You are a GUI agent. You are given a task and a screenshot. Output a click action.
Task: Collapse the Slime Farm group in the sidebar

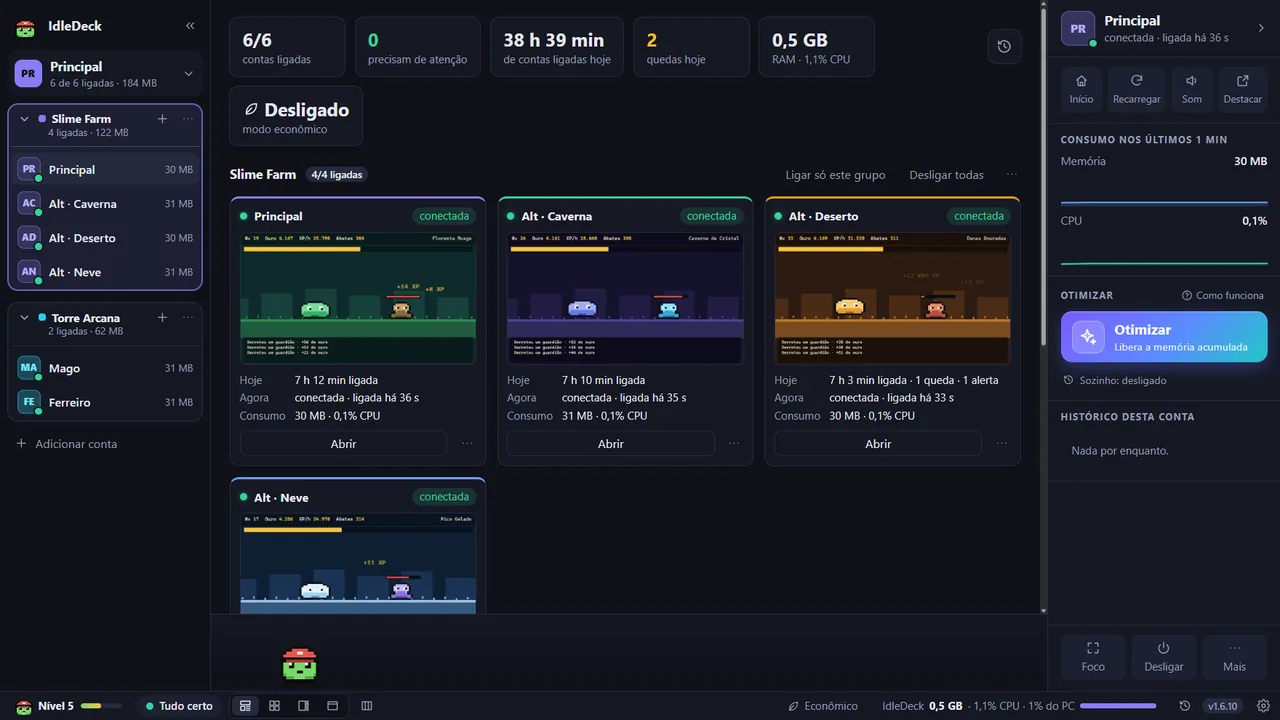point(25,119)
